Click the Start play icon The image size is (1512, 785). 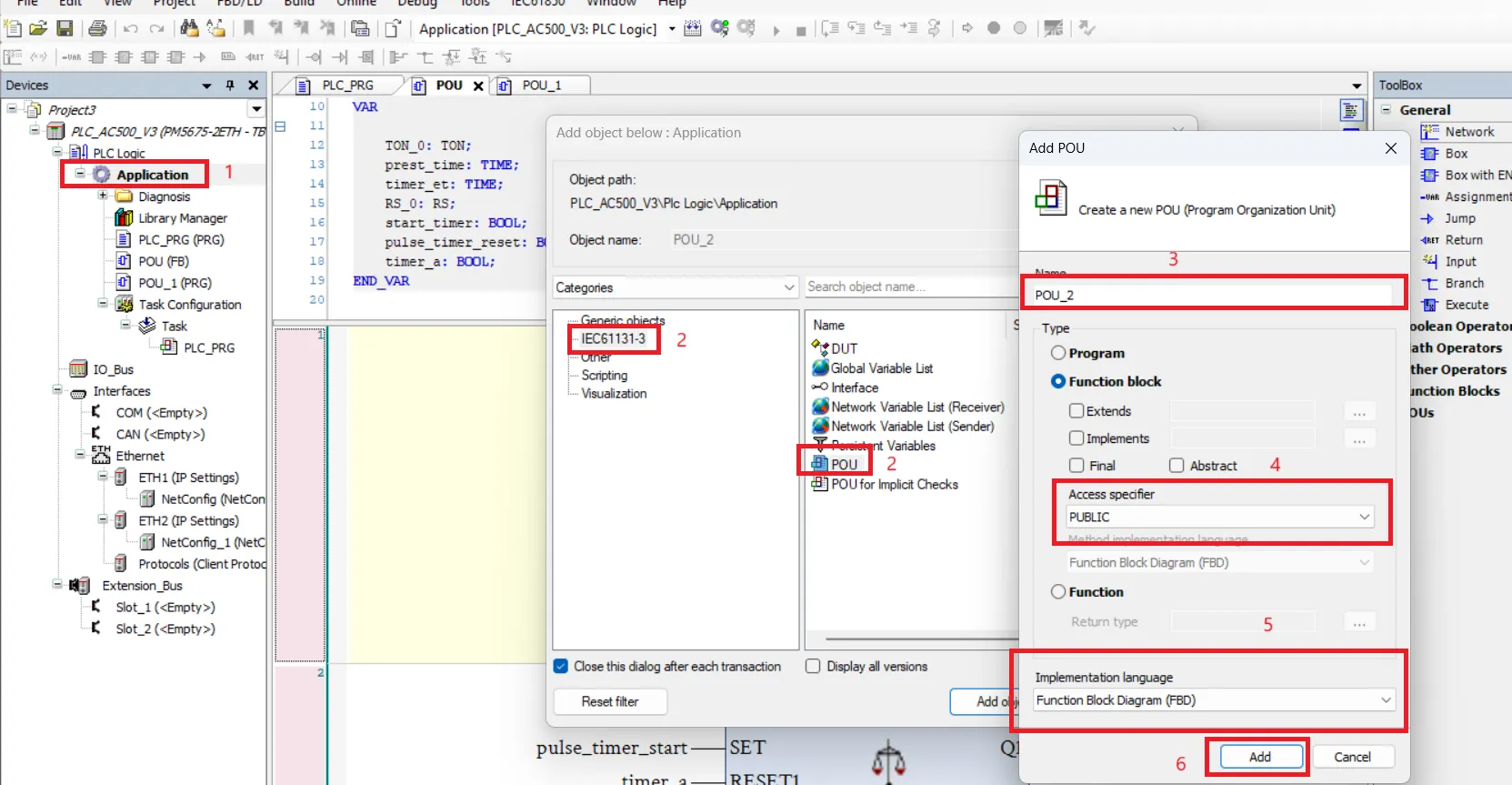(x=776, y=30)
